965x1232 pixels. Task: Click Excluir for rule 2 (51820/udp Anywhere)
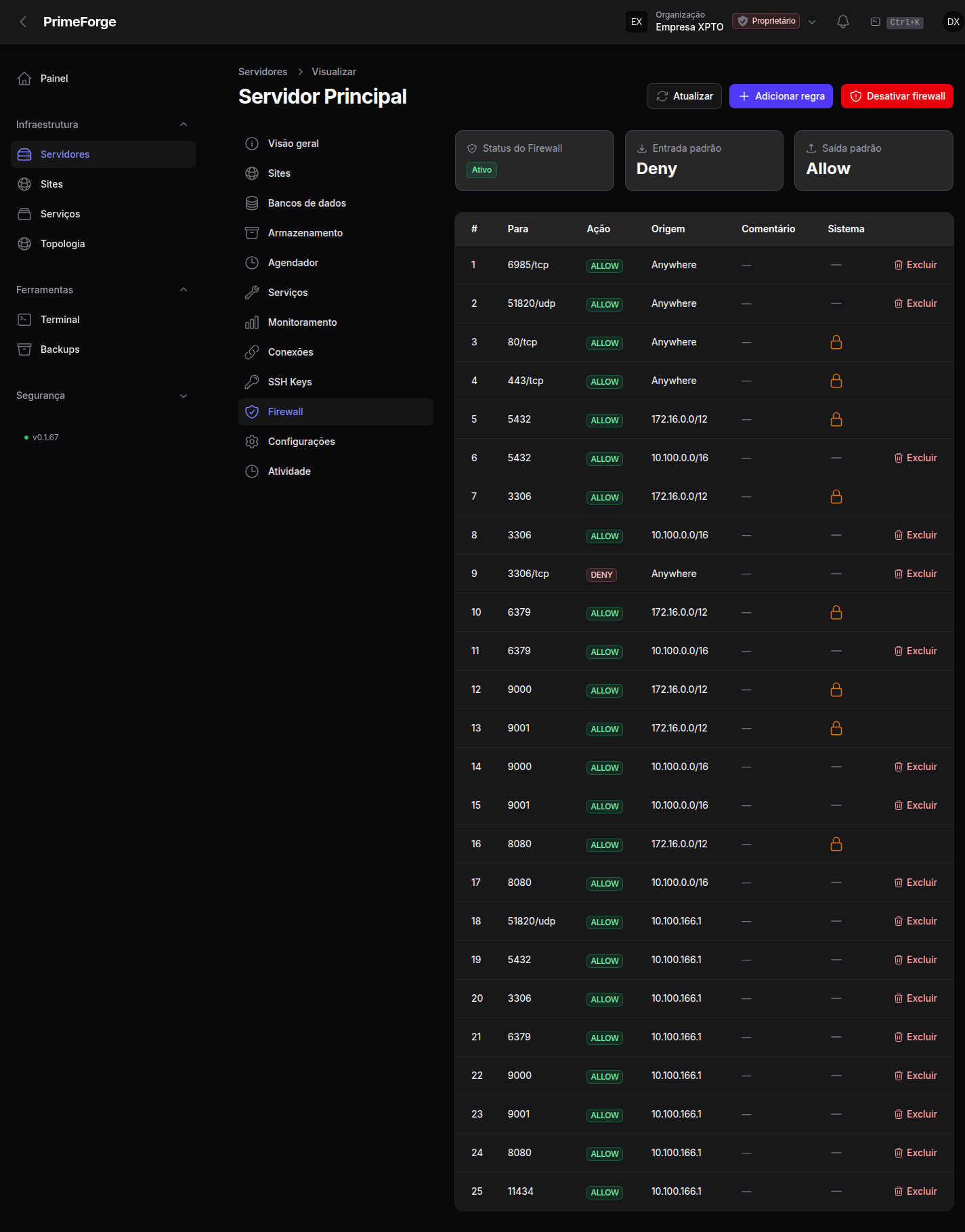[916, 303]
